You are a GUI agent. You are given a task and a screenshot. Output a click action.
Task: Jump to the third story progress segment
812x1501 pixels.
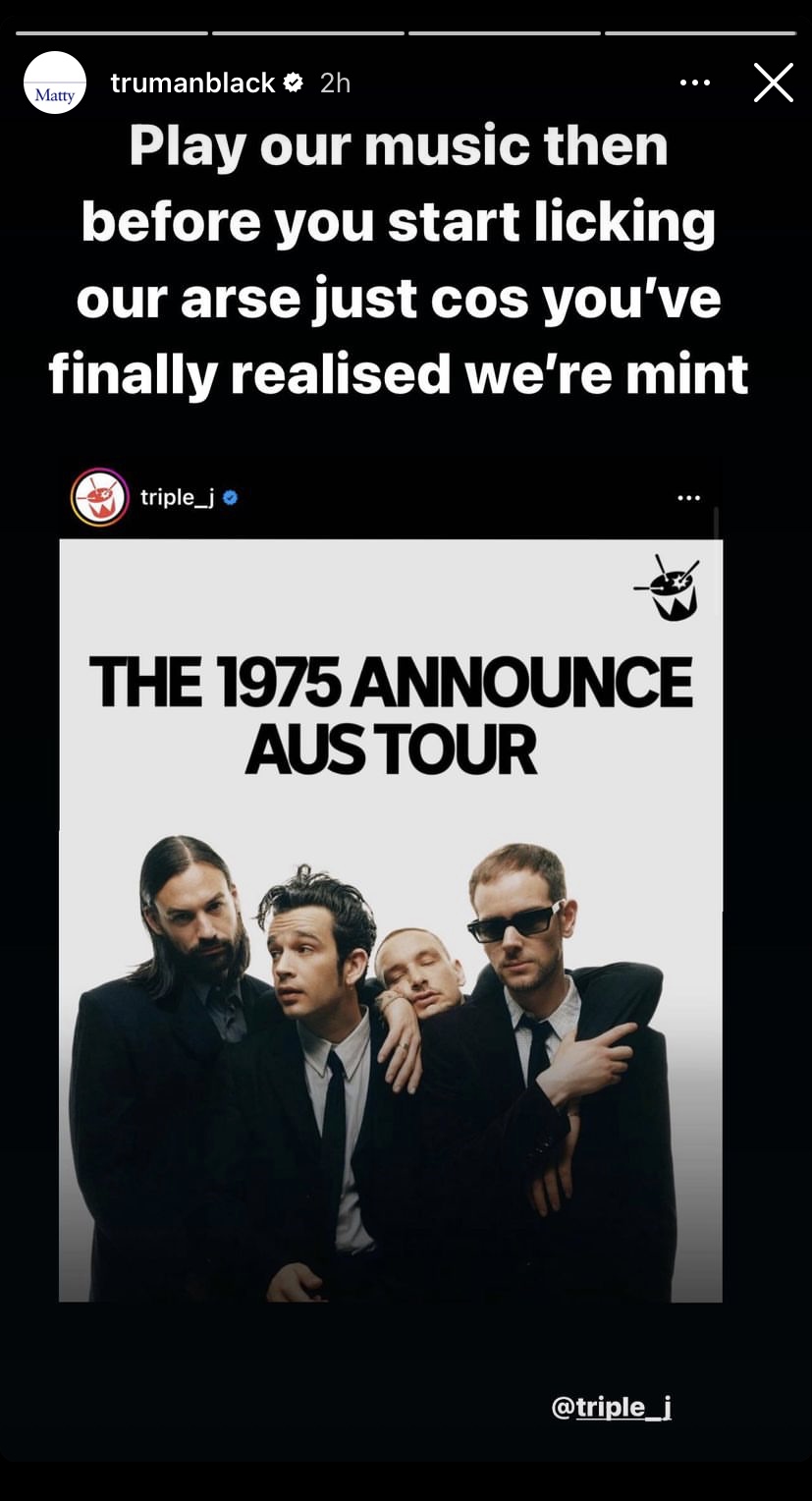[x=504, y=32]
